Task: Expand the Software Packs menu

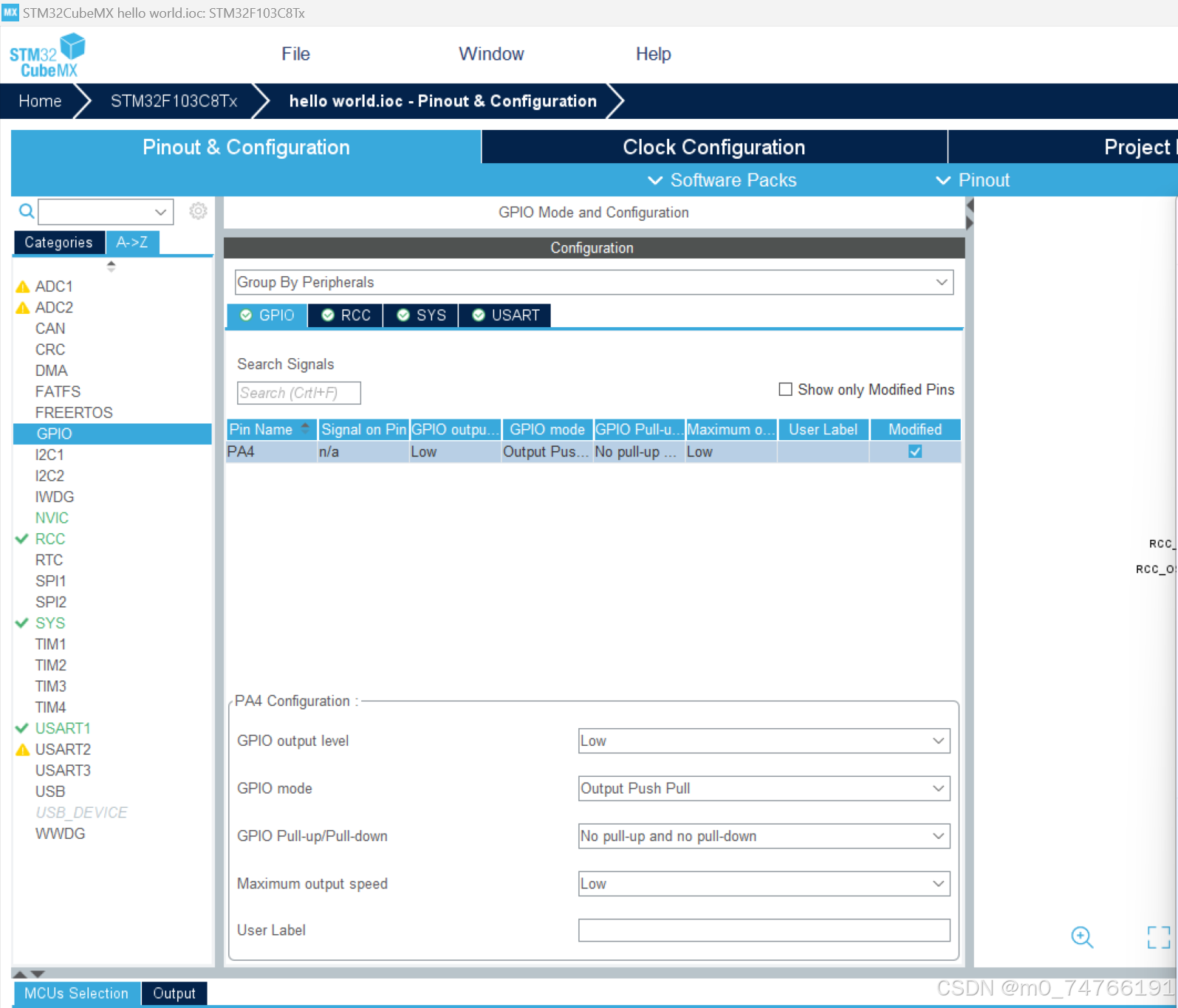Action: (722, 180)
